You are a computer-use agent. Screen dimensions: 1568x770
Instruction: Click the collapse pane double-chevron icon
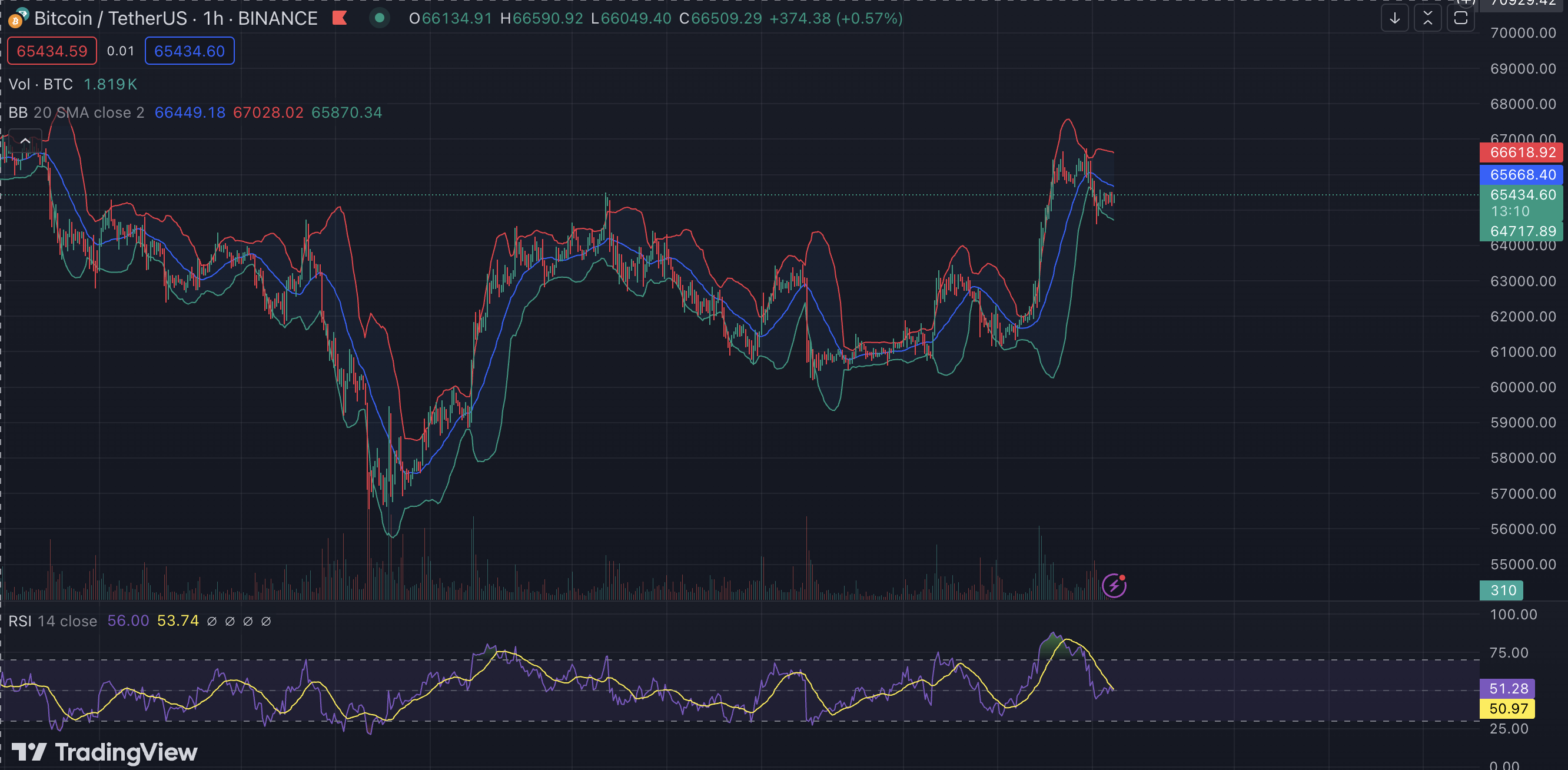pos(1427,18)
